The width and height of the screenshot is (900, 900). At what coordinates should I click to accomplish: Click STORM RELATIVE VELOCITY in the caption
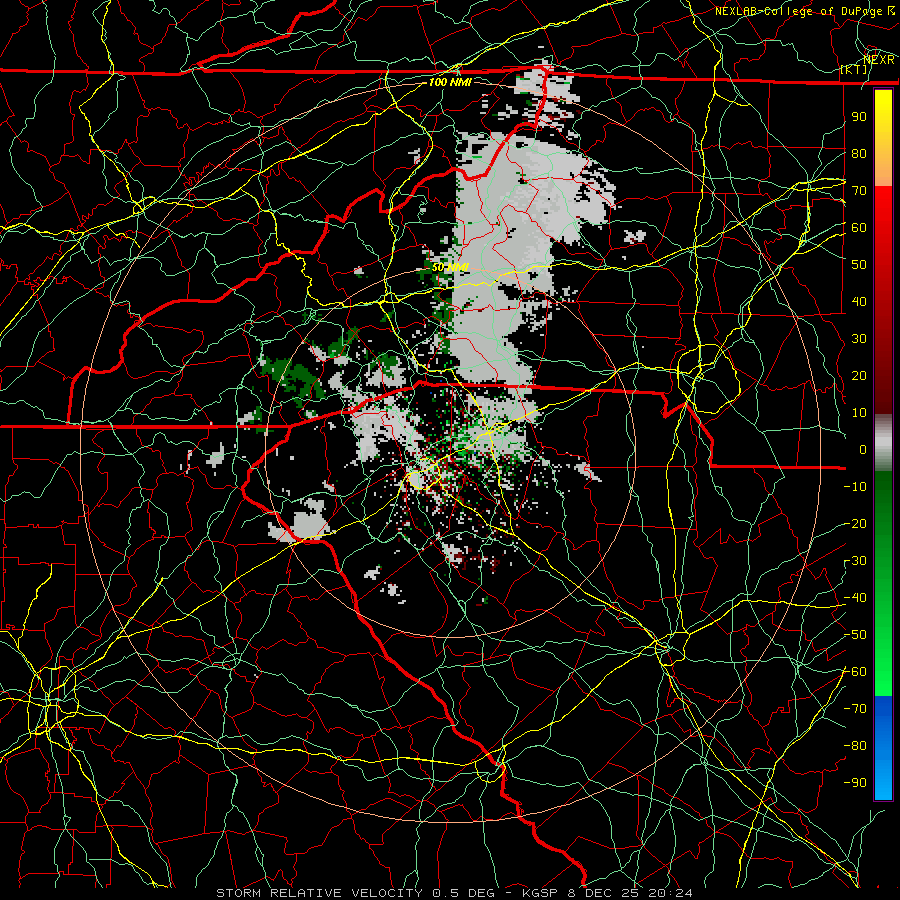pyautogui.click(x=319, y=893)
